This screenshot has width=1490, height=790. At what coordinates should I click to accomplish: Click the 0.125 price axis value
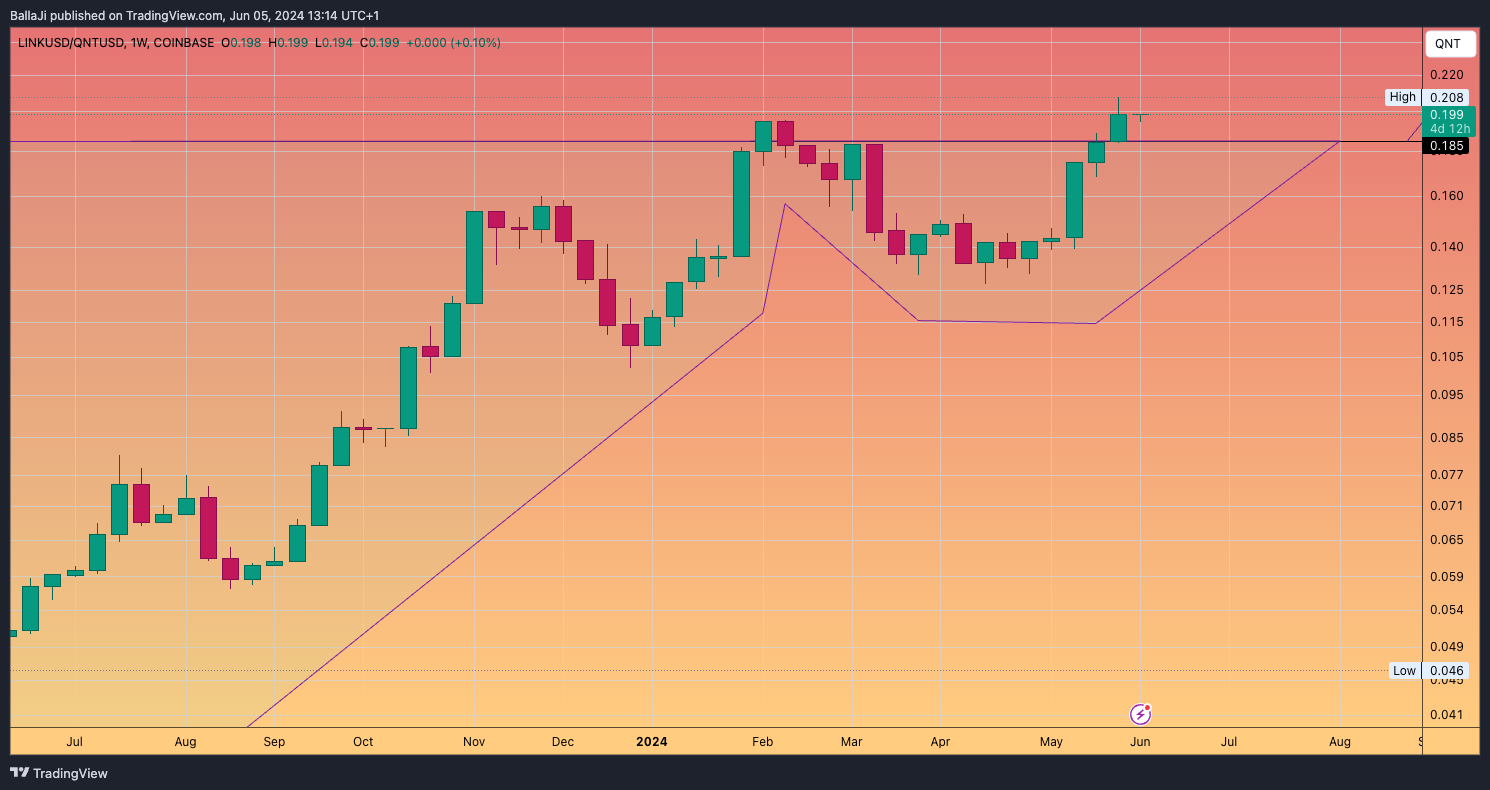tap(1447, 290)
